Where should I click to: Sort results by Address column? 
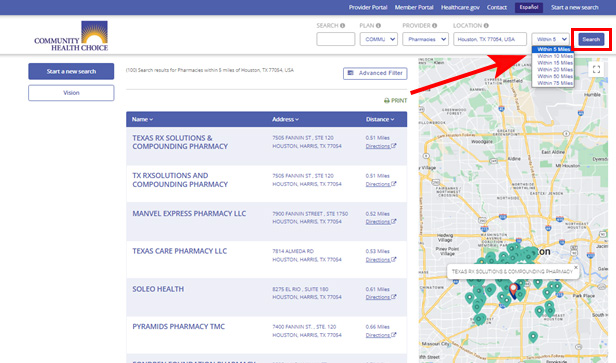[286, 119]
